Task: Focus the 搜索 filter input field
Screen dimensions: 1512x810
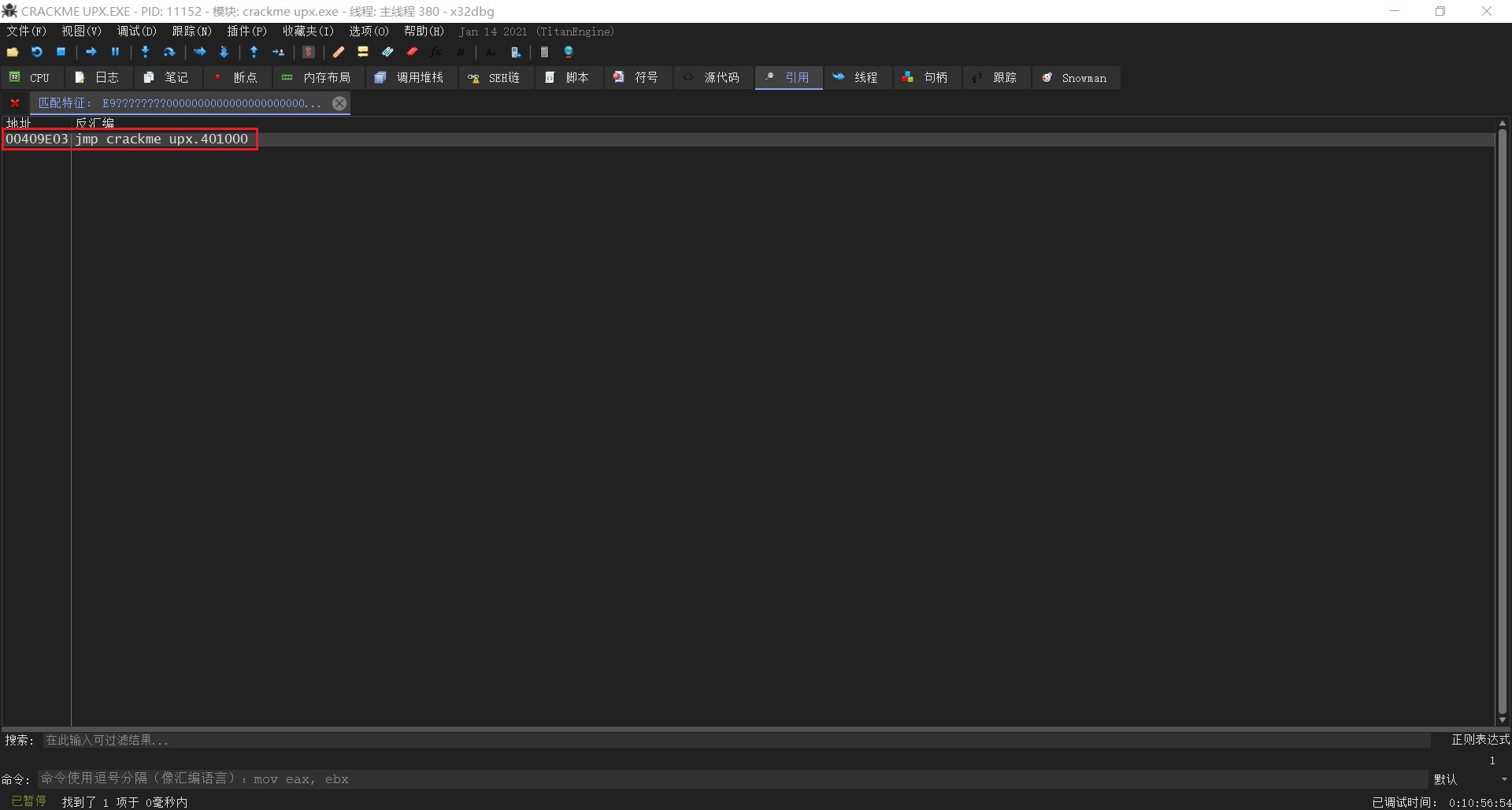Action: click(x=736, y=741)
